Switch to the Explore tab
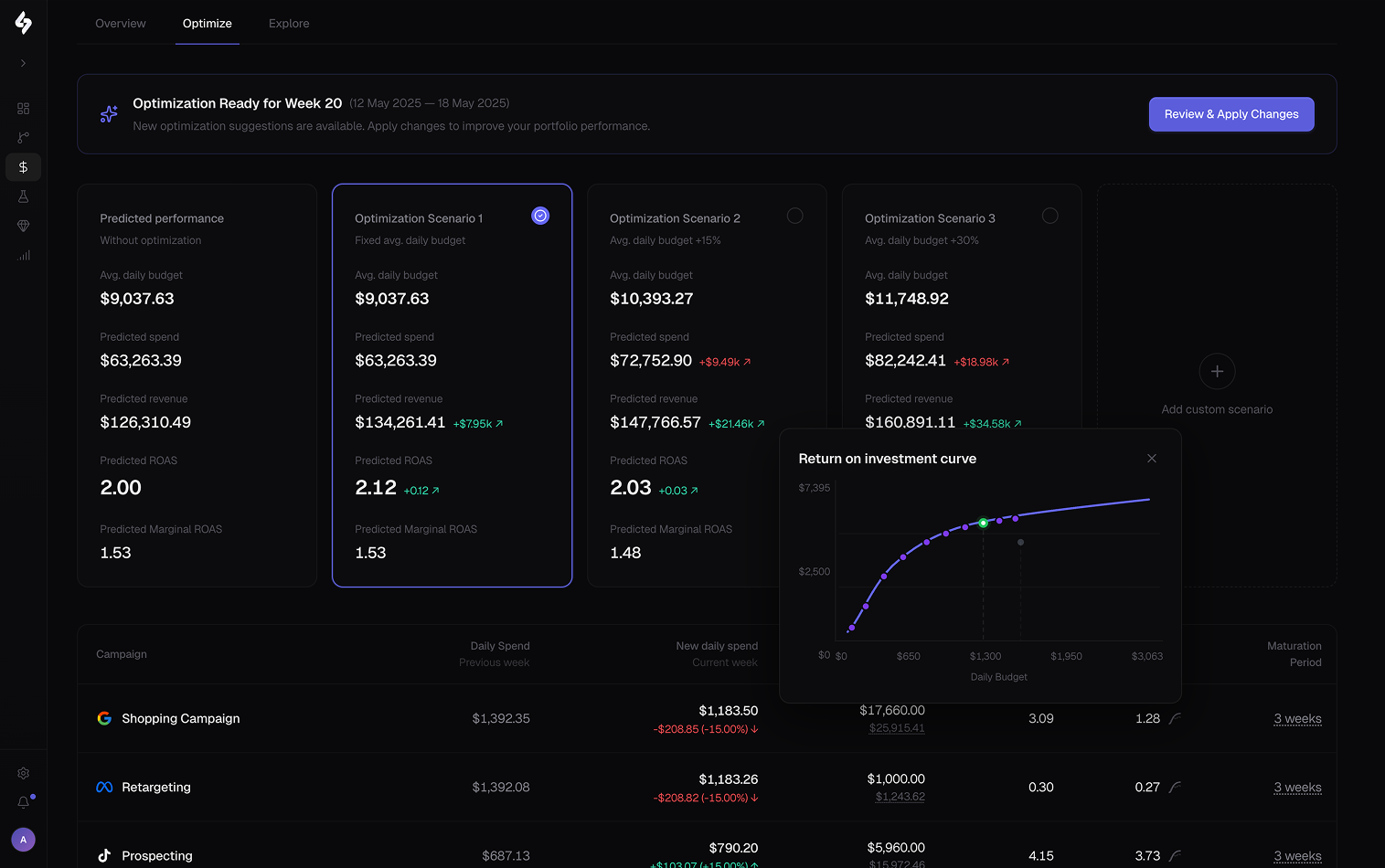Viewport: 1385px width, 868px height. [289, 24]
